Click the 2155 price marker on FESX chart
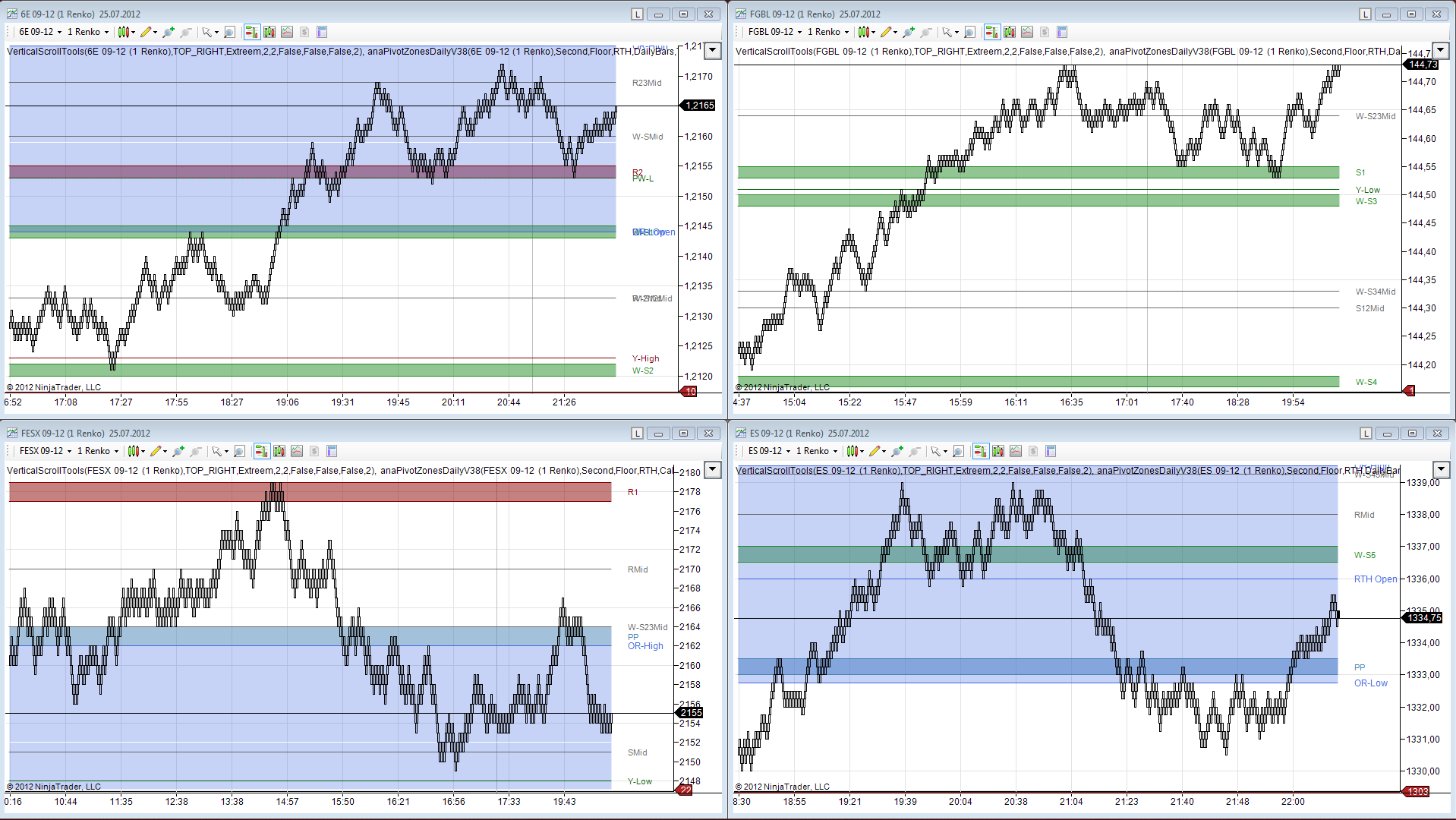The image size is (1456, 820). [x=690, y=713]
